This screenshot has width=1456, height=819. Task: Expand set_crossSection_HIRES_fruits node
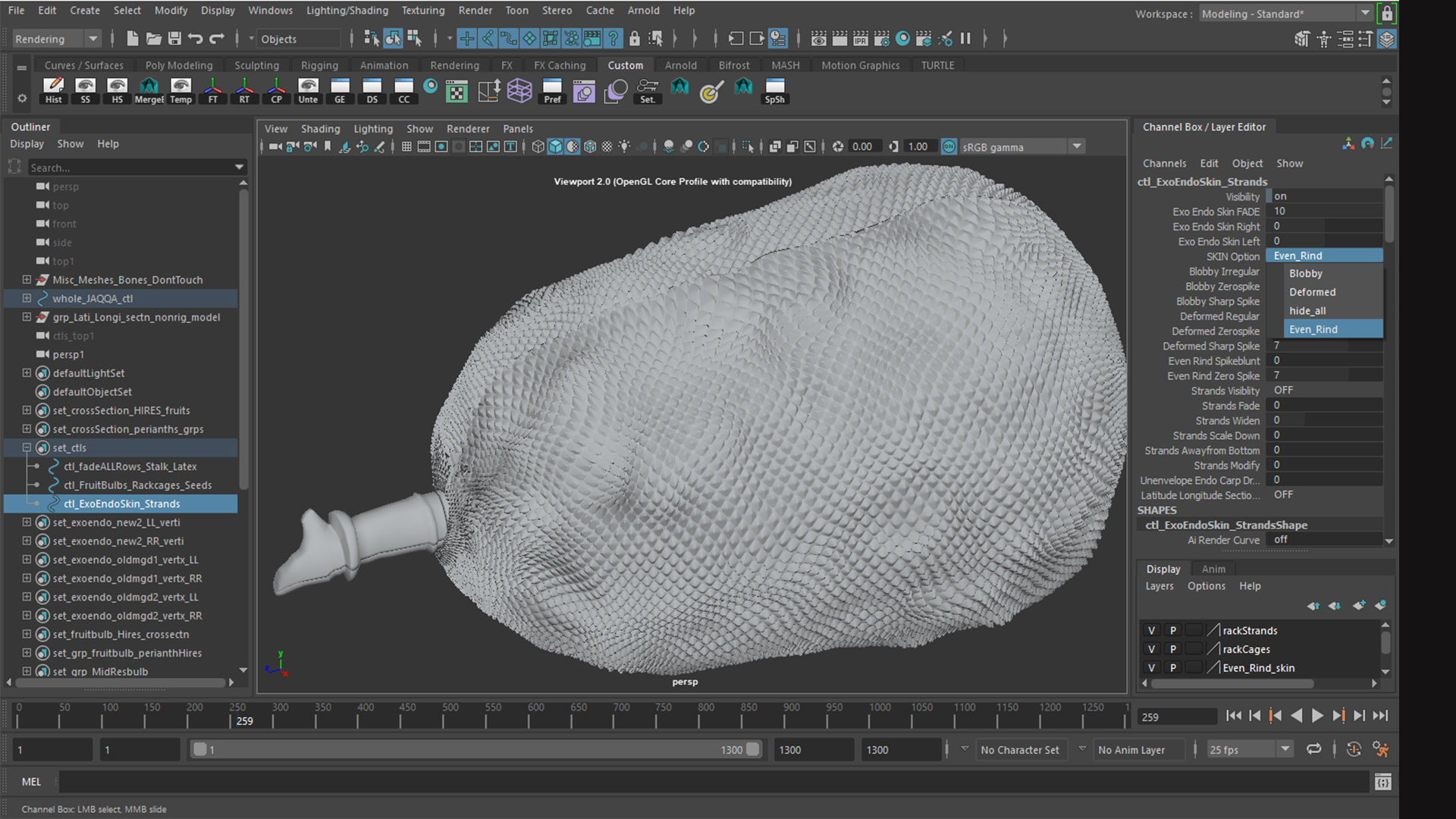(27, 410)
